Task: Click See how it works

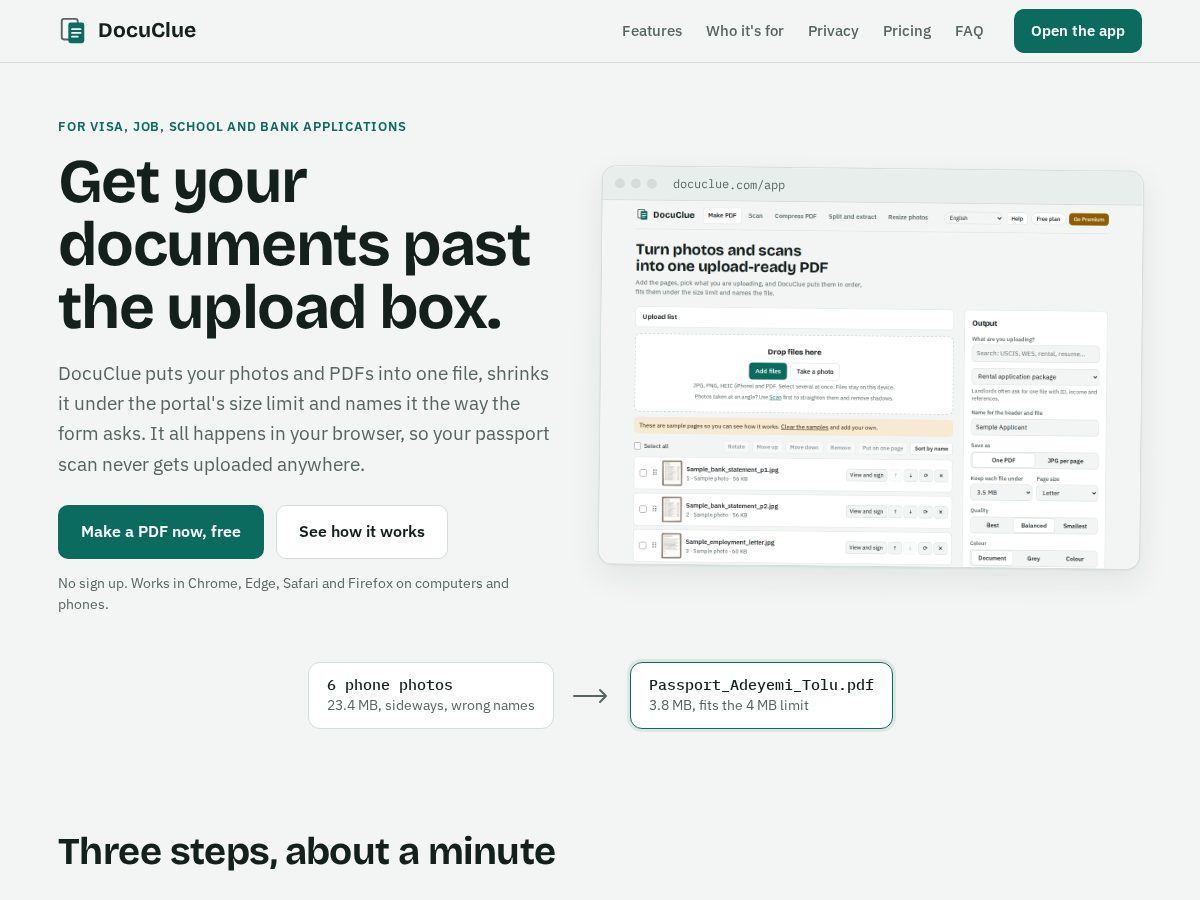Action: click(362, 532)
